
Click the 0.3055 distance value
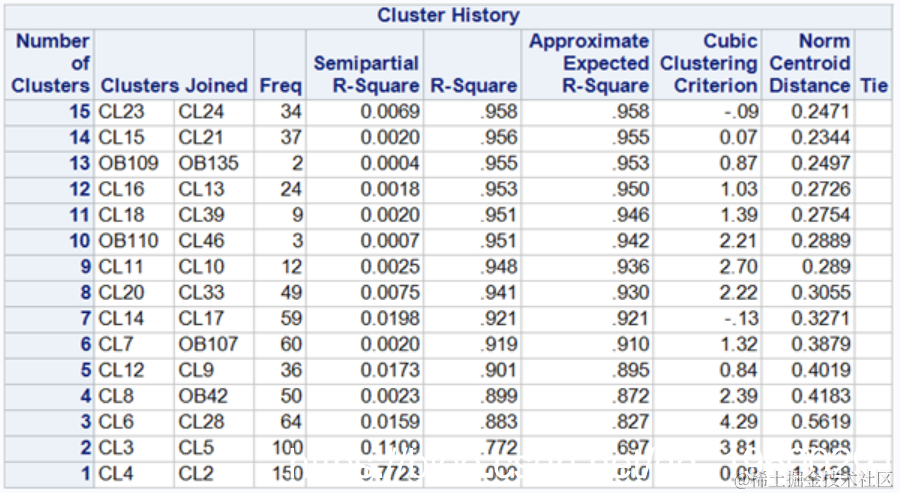(820, 293)
